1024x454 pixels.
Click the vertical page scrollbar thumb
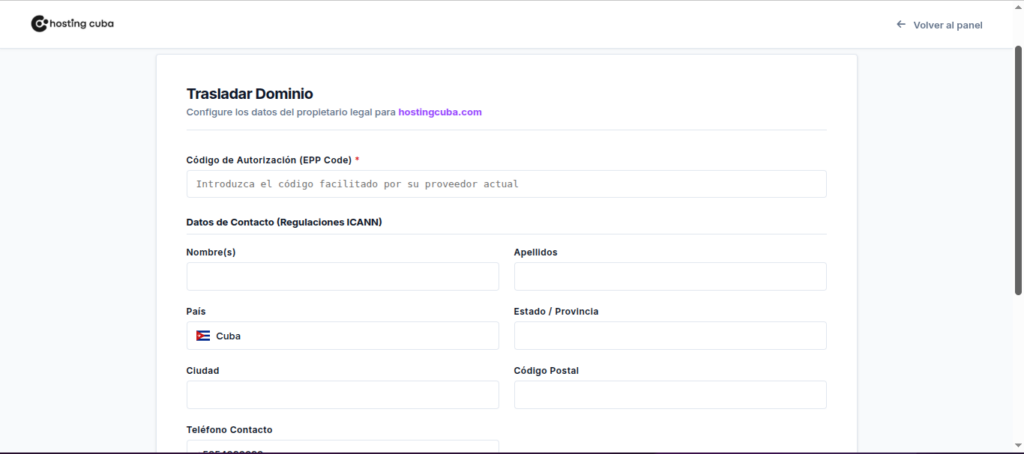(x=1018, y=170)
